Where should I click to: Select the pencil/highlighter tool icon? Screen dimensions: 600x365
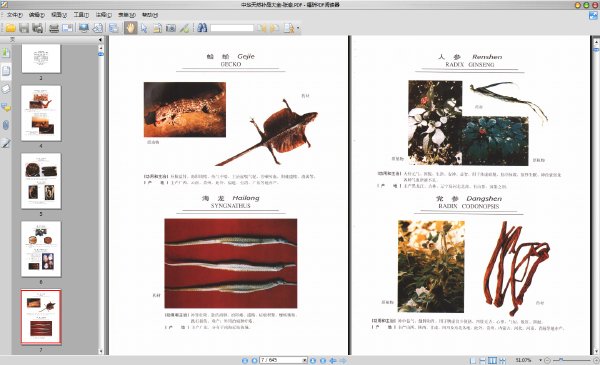tap(184, 28)
